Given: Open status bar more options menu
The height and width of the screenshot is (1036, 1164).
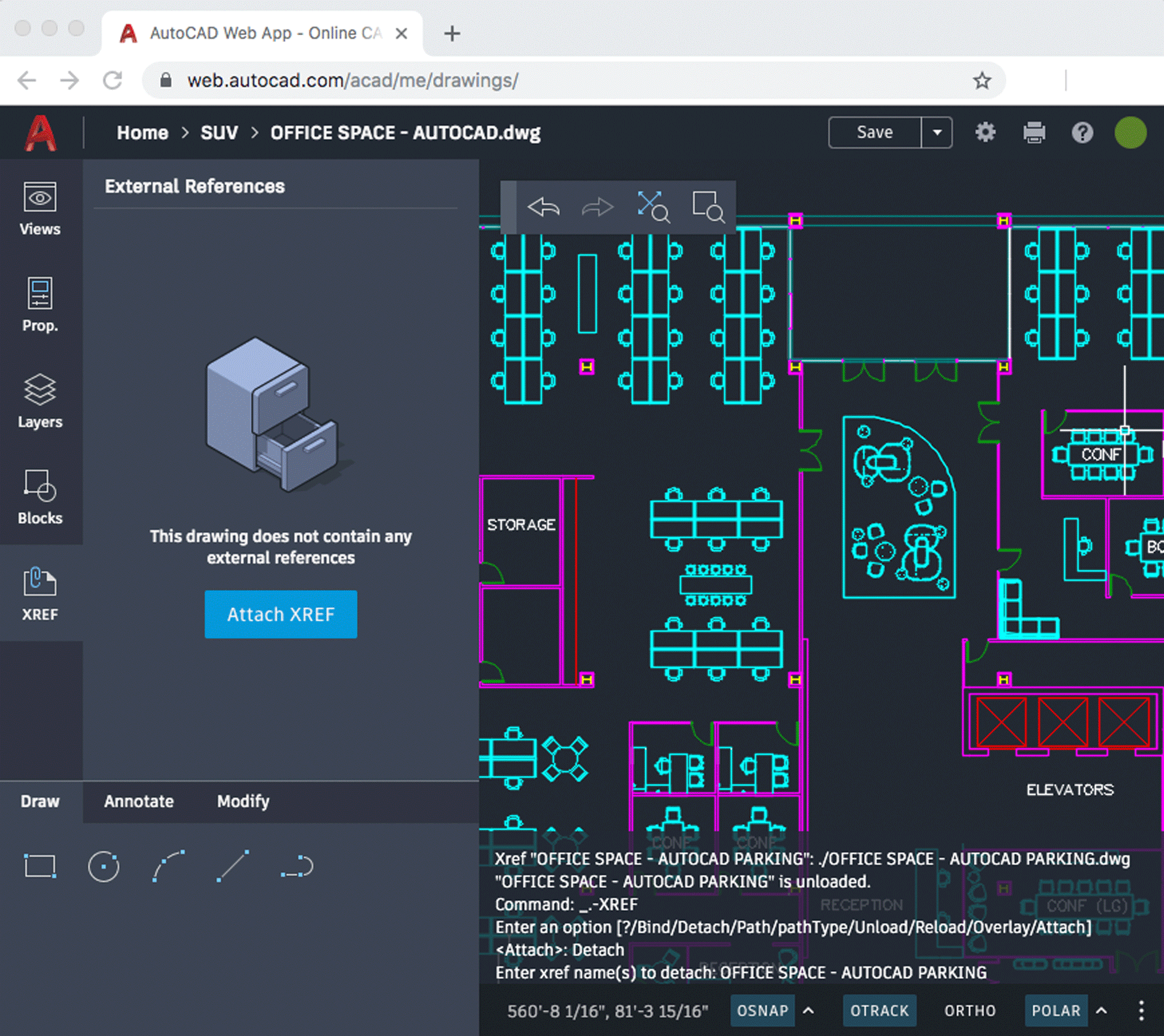Looking at the screenshot, I should [x=1141, y=1011].
